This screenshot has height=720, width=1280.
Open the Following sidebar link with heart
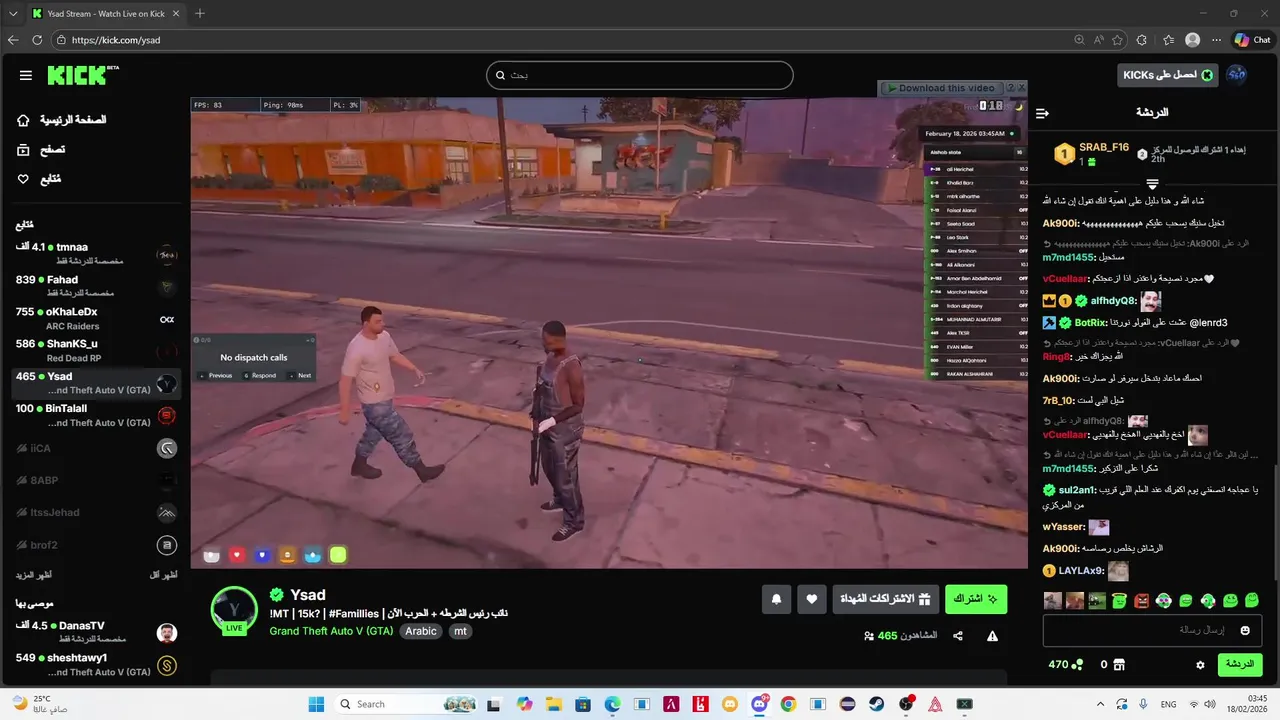tap(39, 179)
